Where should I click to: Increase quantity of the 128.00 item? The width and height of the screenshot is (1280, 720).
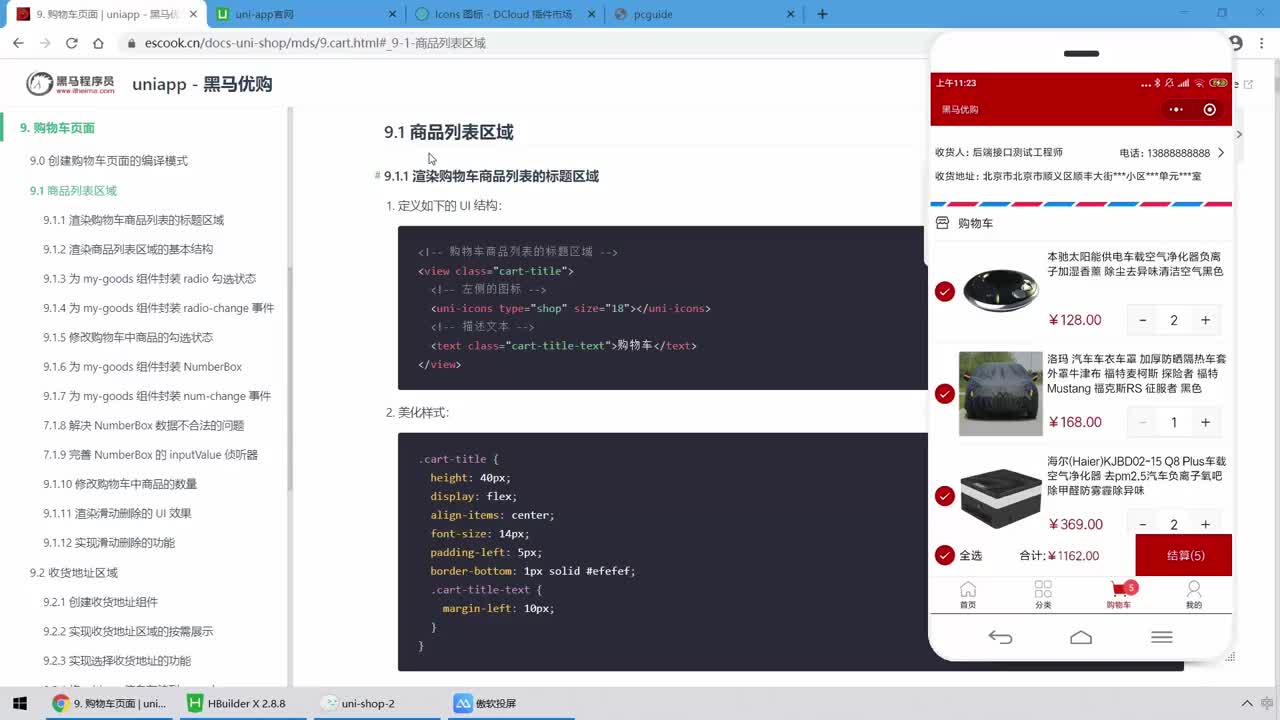(1205, 320)
